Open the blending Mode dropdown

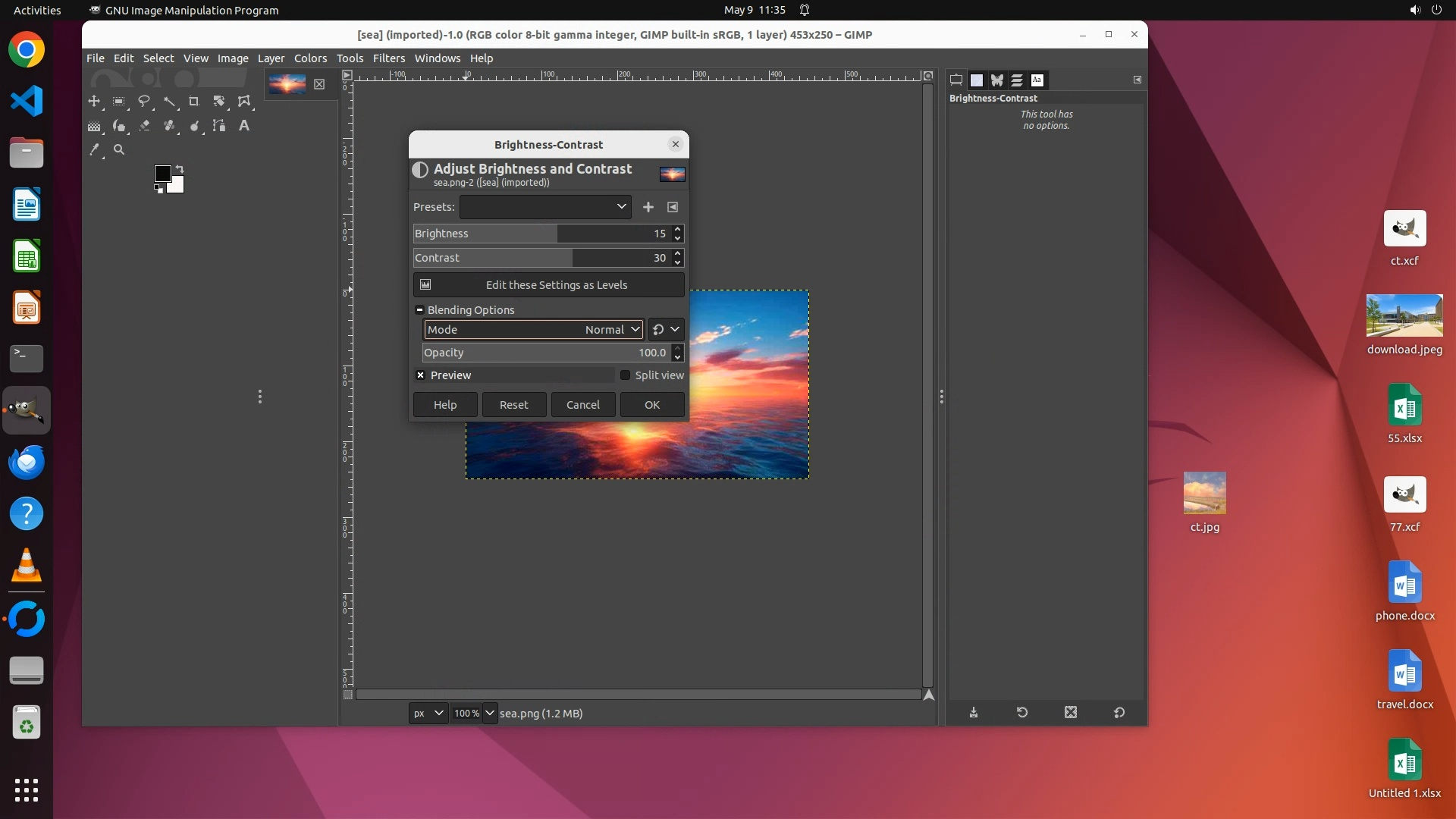[534, 330]
